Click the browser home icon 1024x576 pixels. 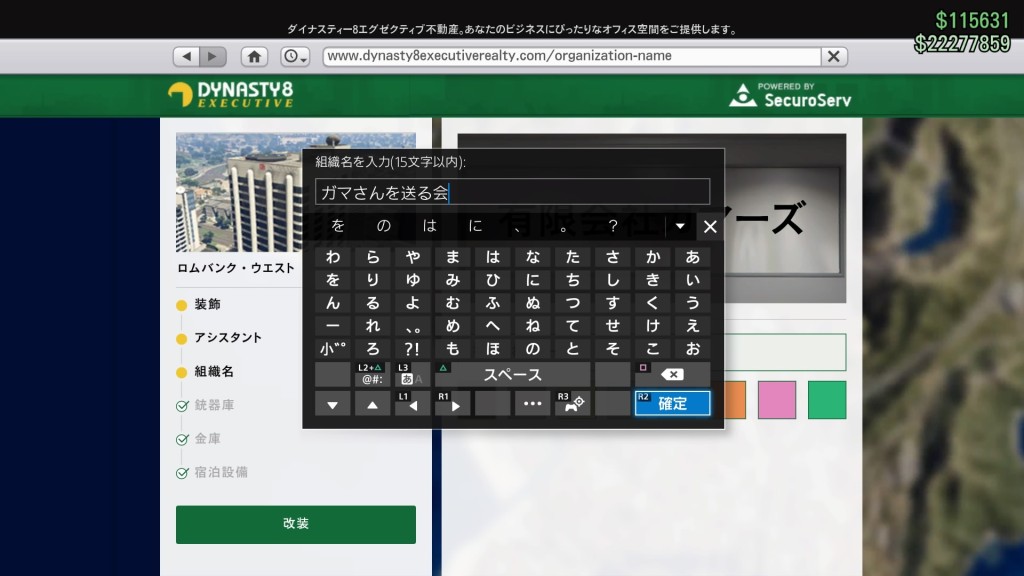255,57
